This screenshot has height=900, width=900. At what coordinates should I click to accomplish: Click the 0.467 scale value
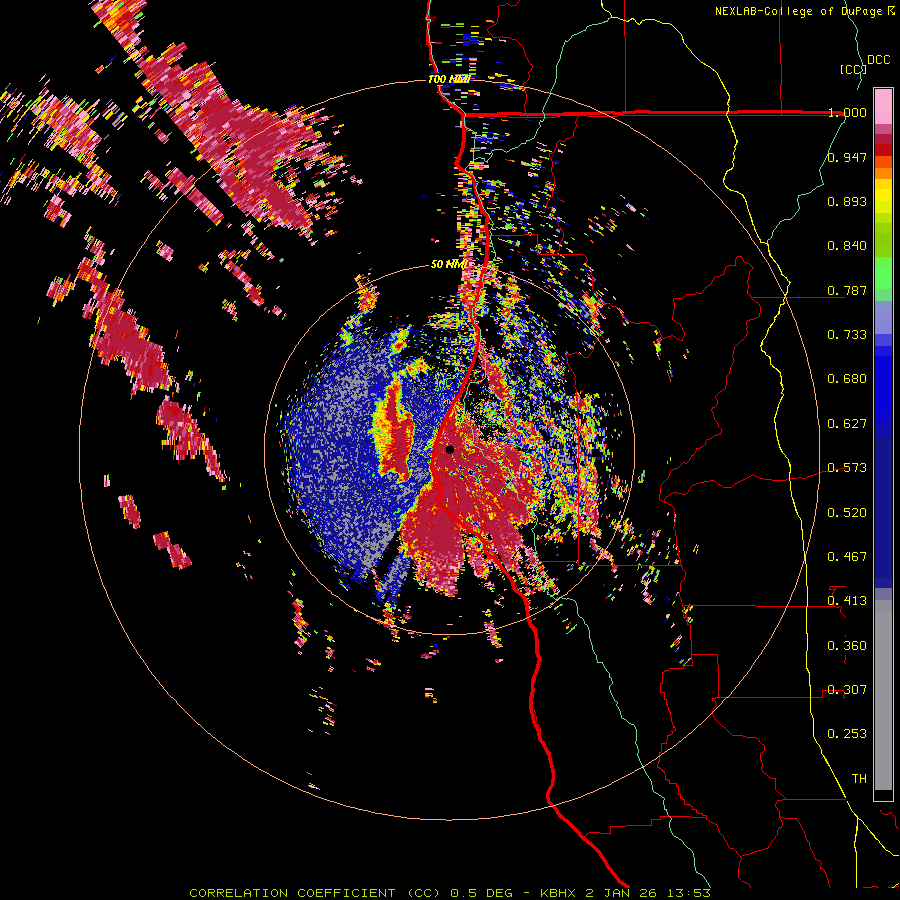point(847,557)
